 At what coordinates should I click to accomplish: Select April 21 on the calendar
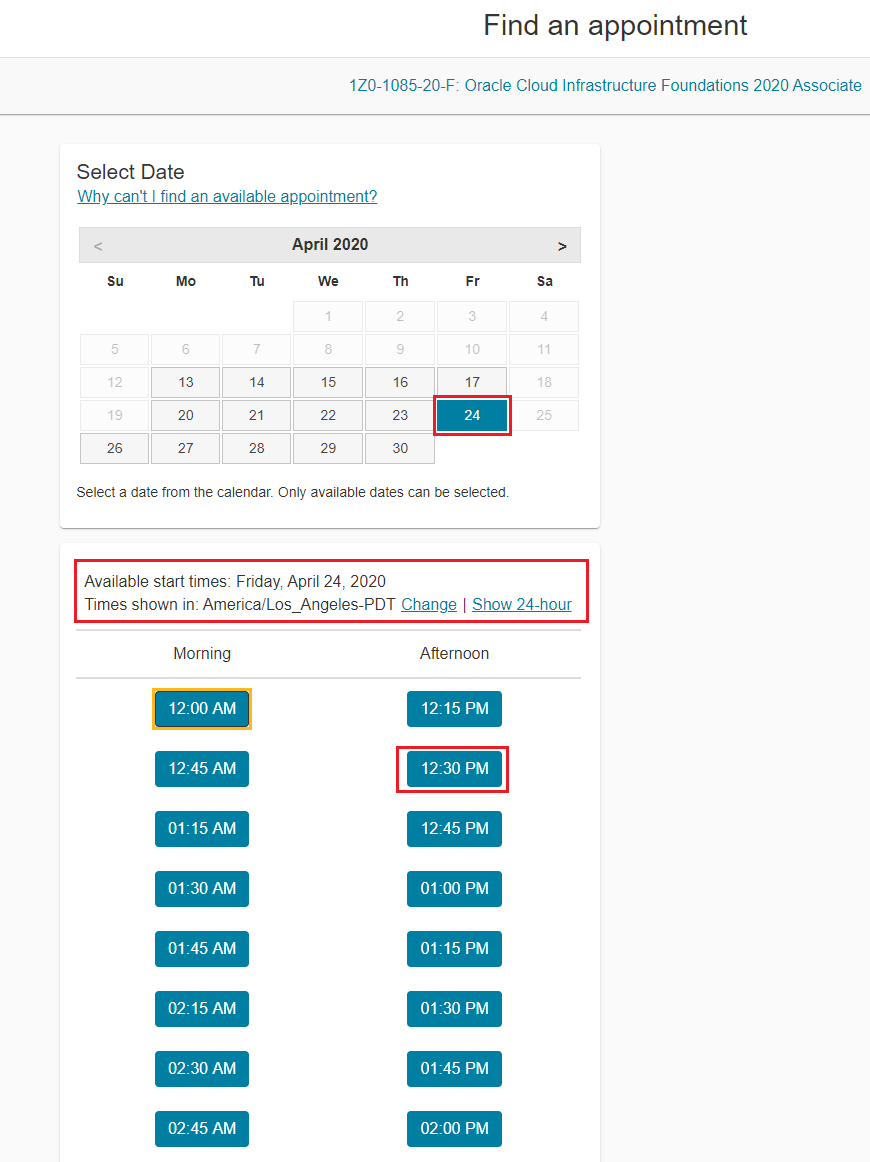pos(256,415)
